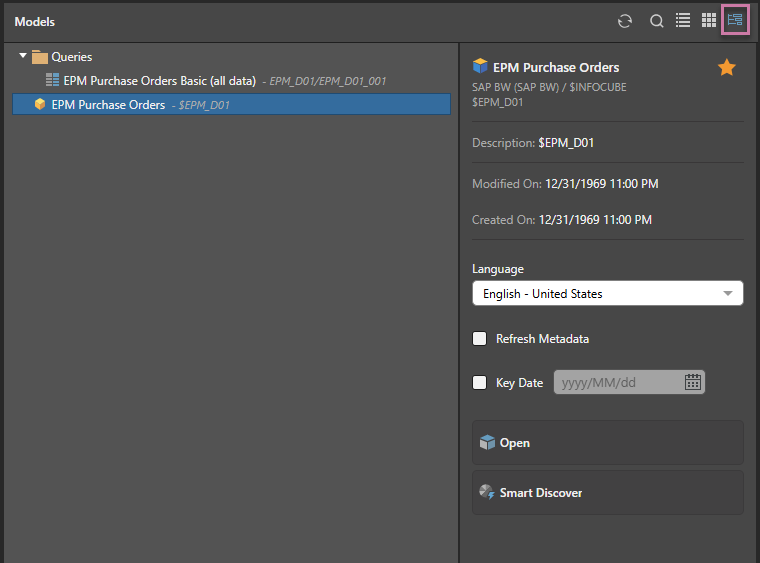Toggle the details panel view icon
Viewport: 760px width, 563px height.
pos(736,20)
